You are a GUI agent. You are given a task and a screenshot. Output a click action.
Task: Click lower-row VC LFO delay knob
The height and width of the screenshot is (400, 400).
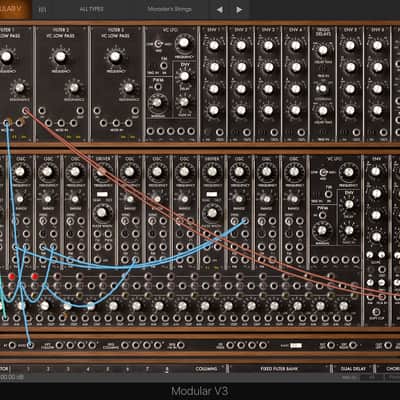349,205
